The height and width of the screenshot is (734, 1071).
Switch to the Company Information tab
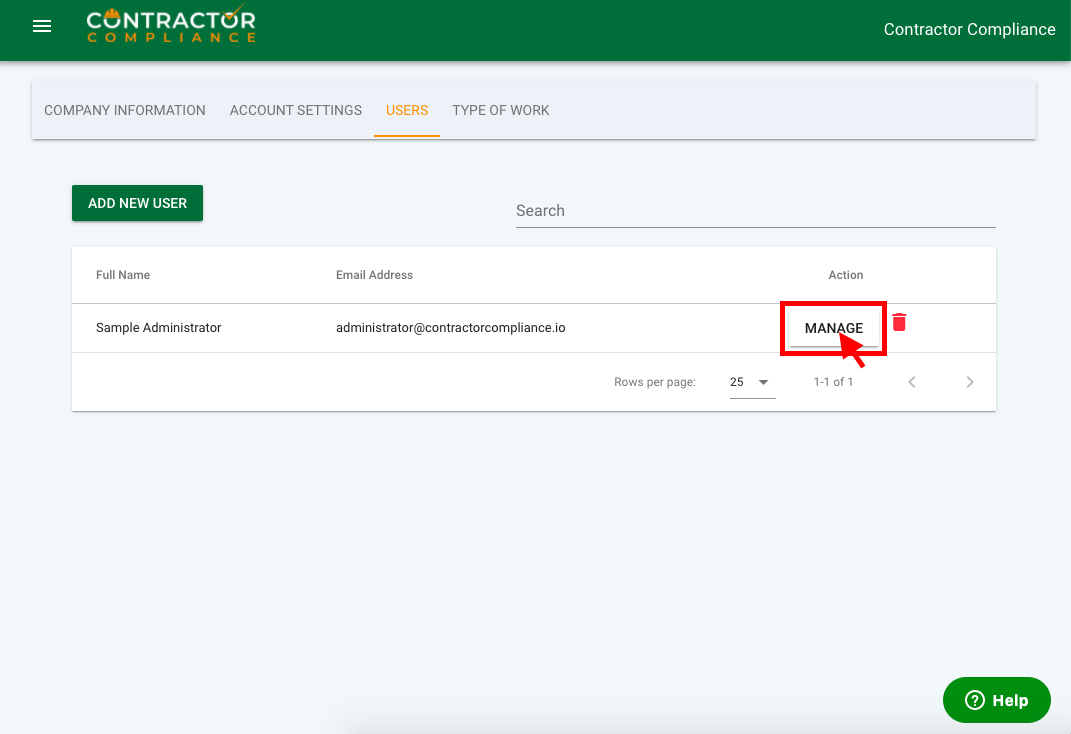(125, 110)
